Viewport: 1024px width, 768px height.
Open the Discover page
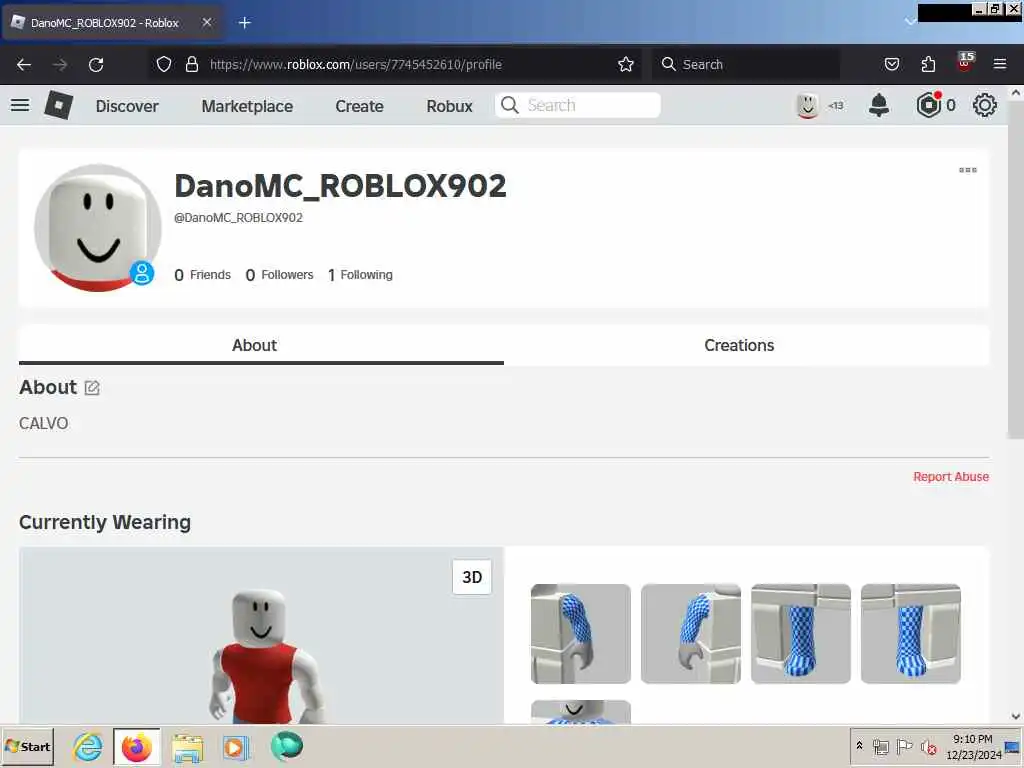(x=127, y=106)
